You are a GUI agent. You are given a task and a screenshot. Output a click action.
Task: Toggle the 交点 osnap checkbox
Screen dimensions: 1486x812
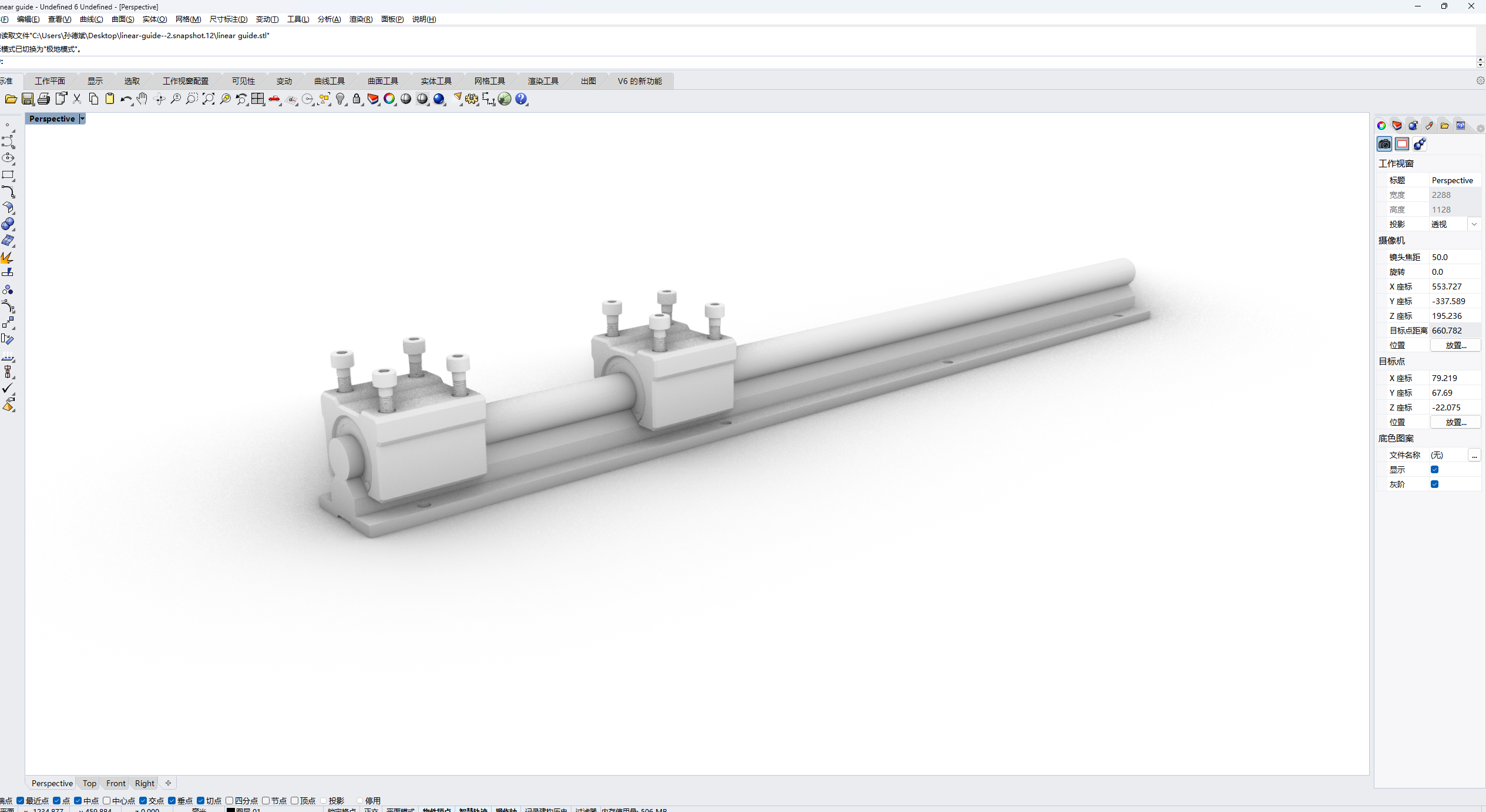143,800
